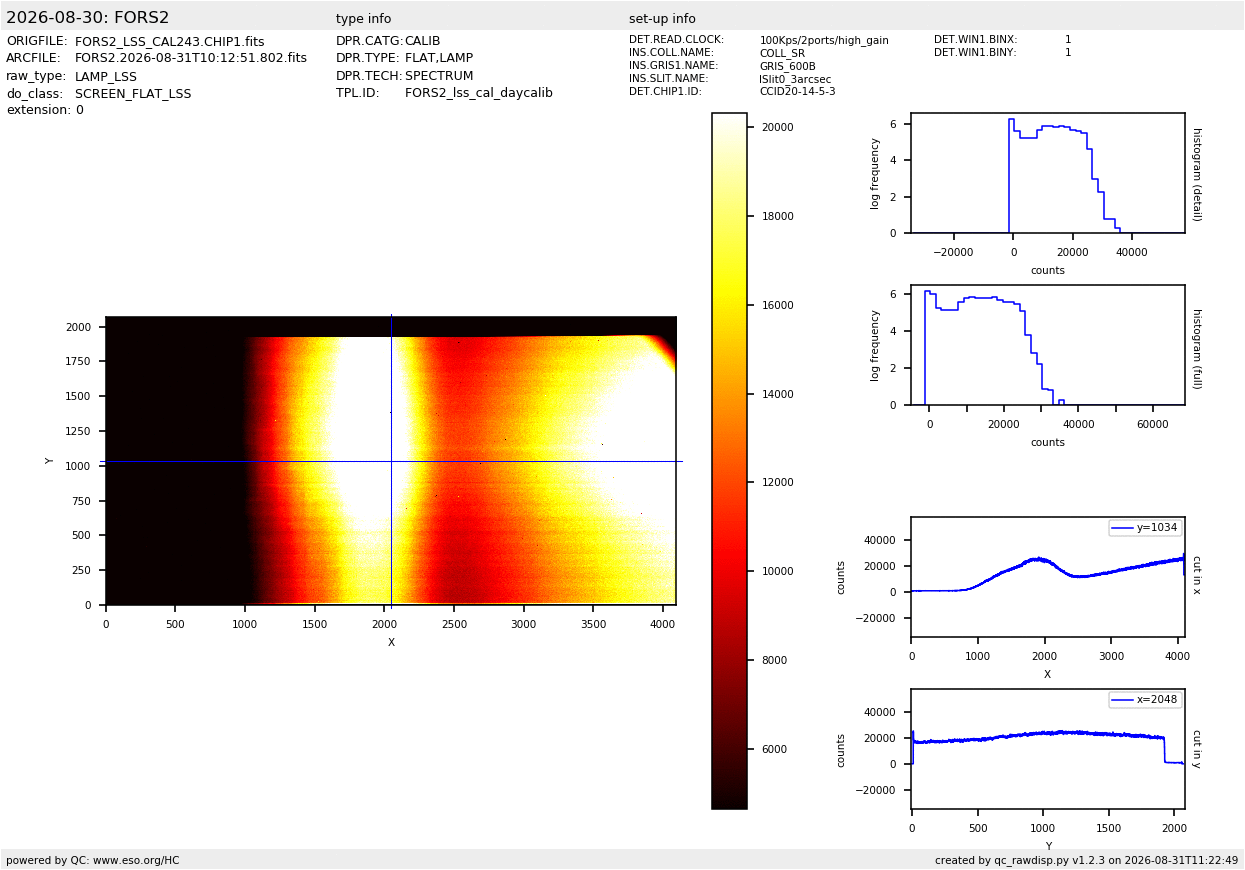Click the cut in x plot
This screenshot has height=870, width=1245.
(x=1048, y=577)
